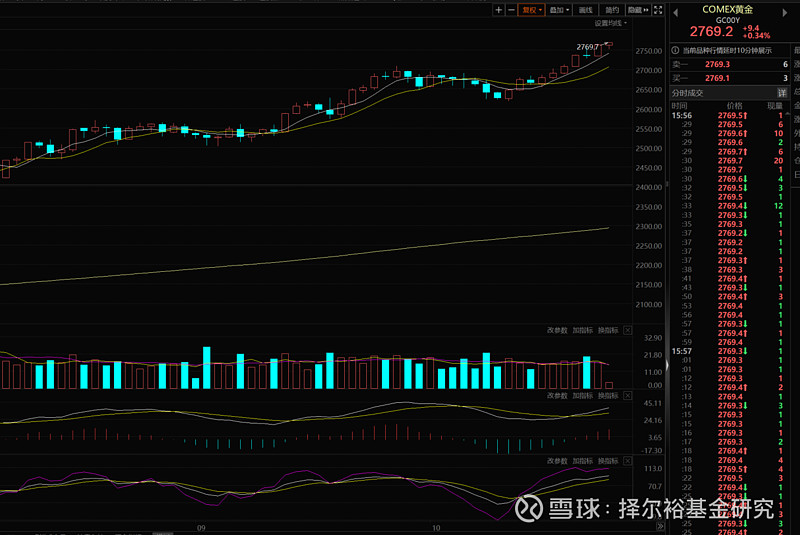Screen dimensions: 800x535
Task: Click the plus zoom-in chart button
Action: (x=499, y=10)
